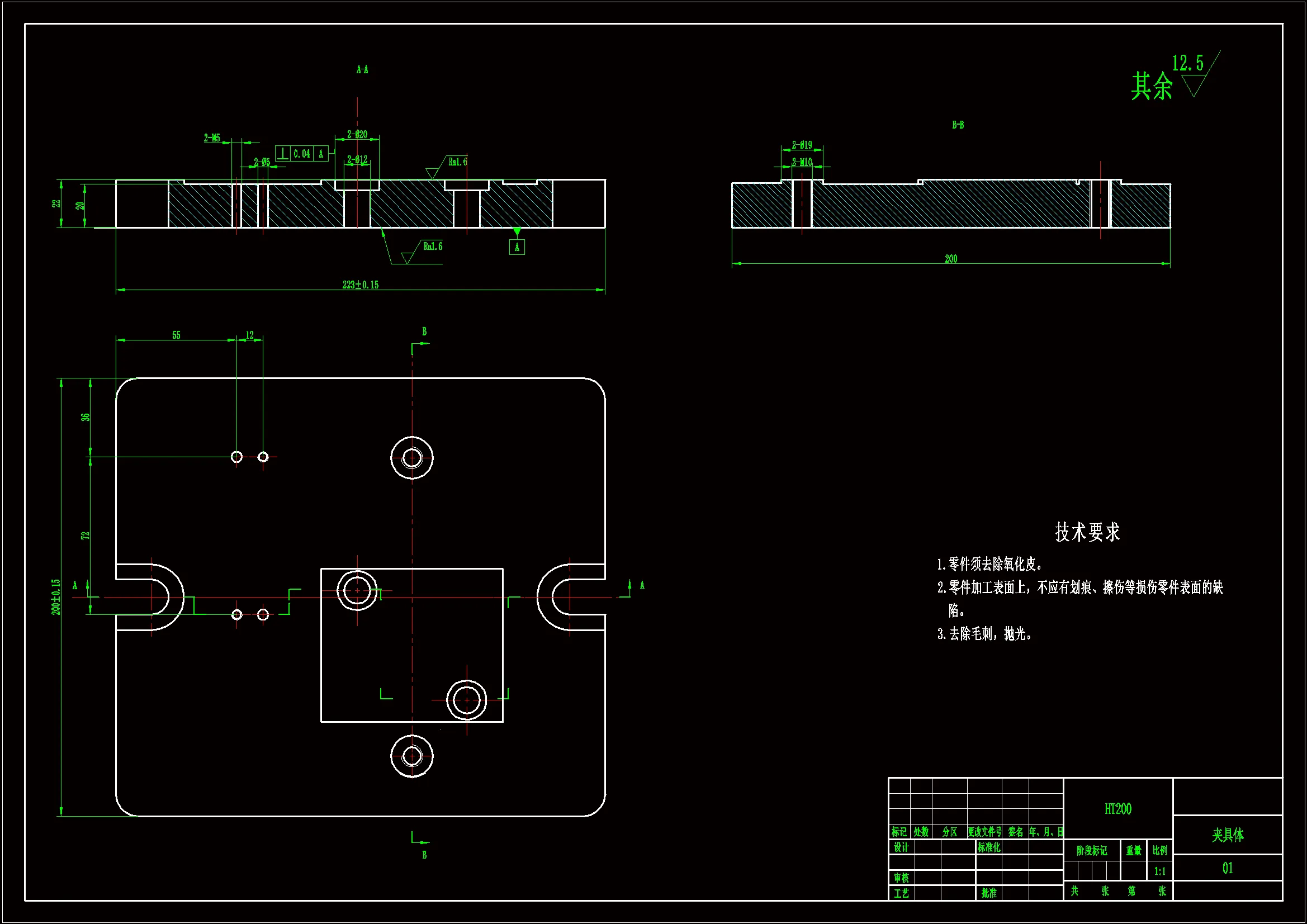Click the right-side A section arrow

(x=630, y=587)
